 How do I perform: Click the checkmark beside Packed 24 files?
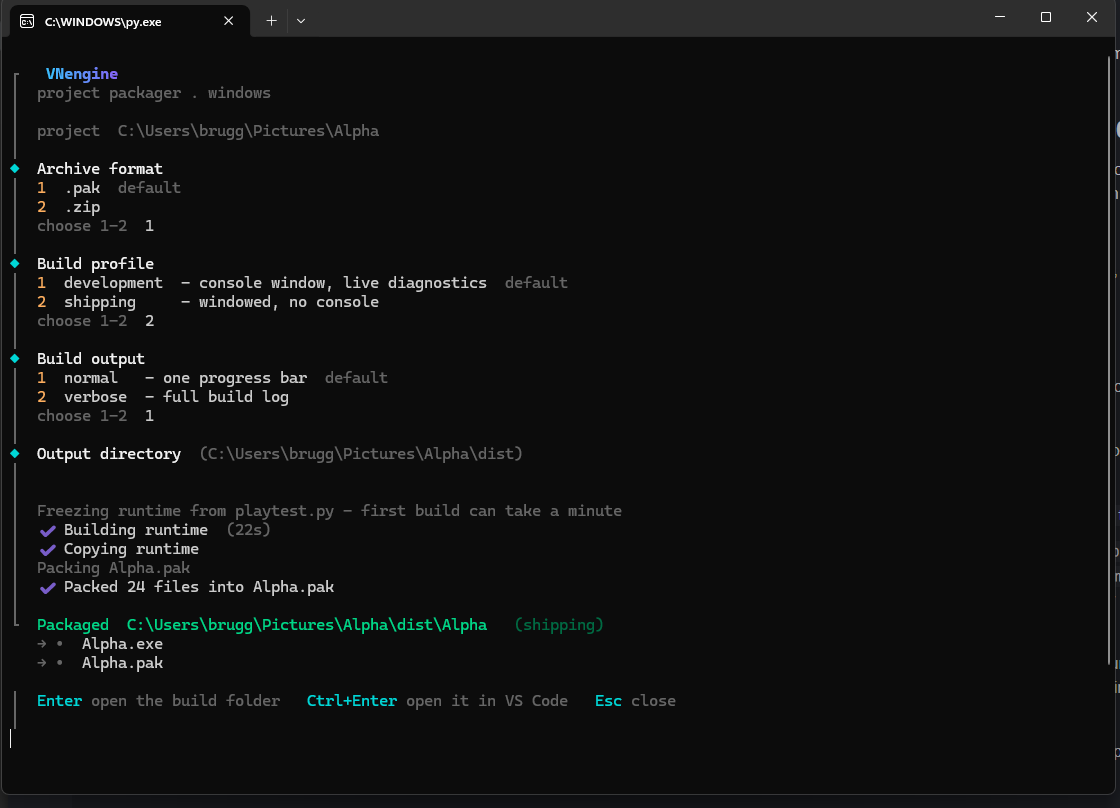[48, 588]
